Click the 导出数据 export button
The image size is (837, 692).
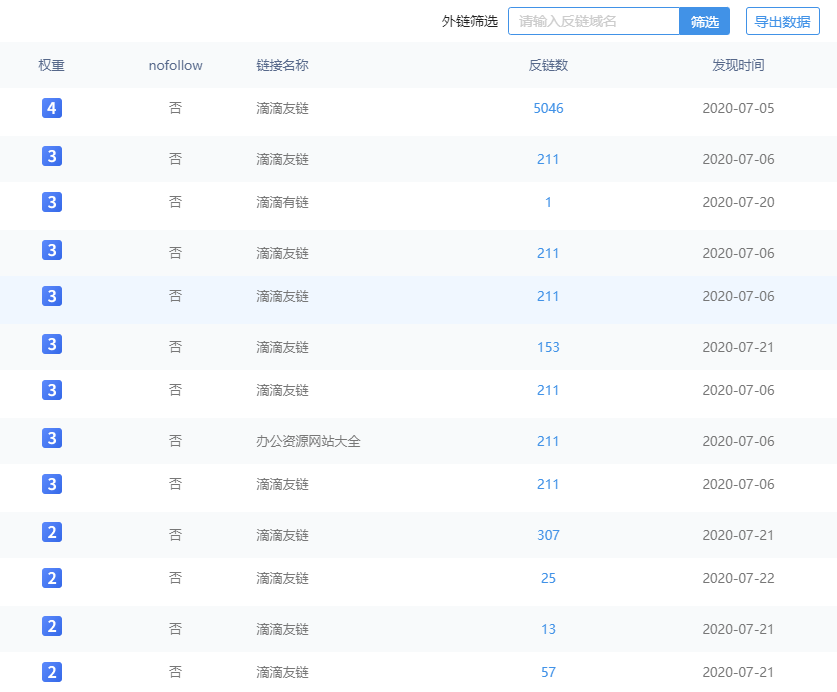click(x=782, y=21)
